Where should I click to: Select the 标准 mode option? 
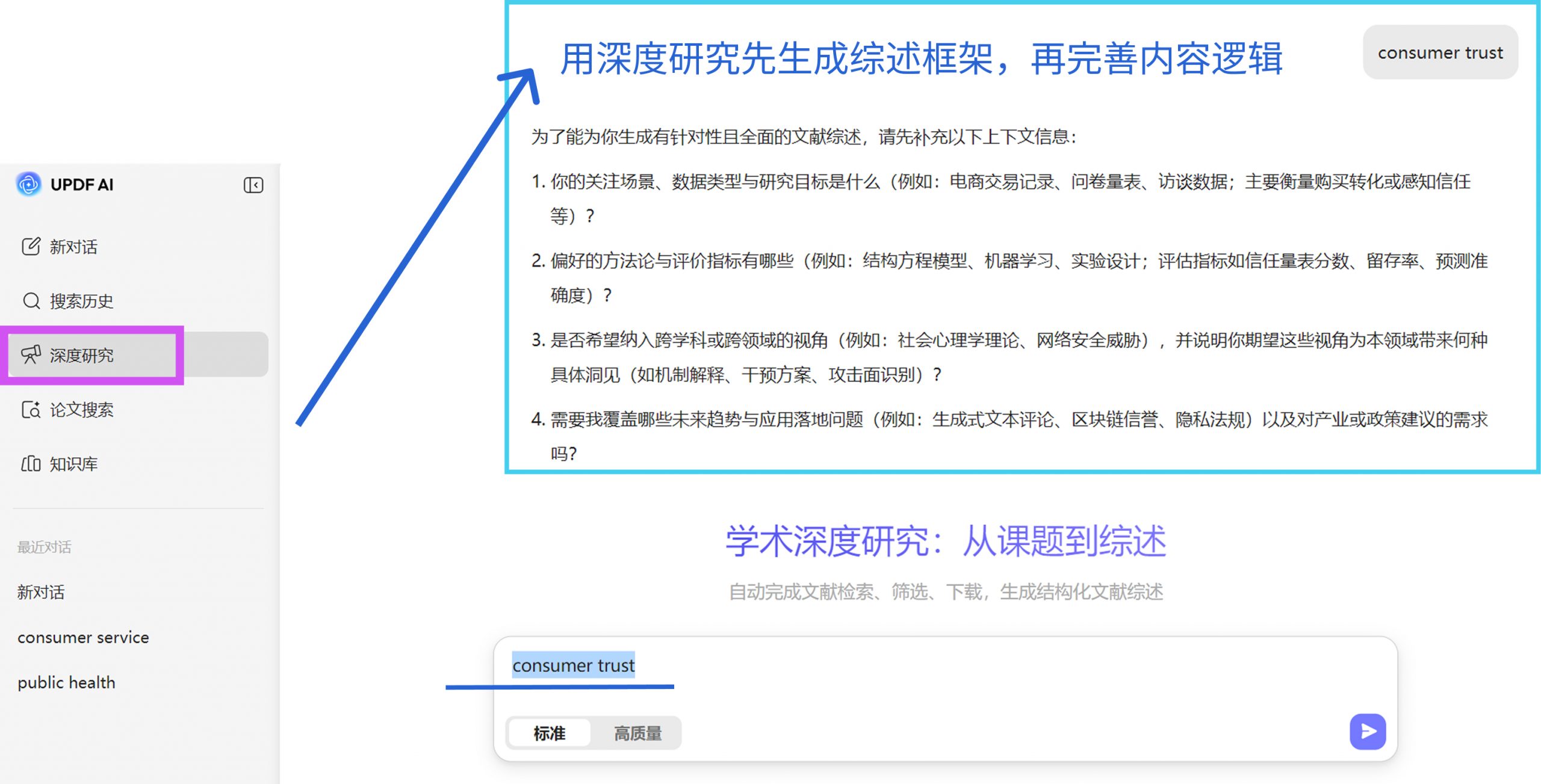click(549, 733)
